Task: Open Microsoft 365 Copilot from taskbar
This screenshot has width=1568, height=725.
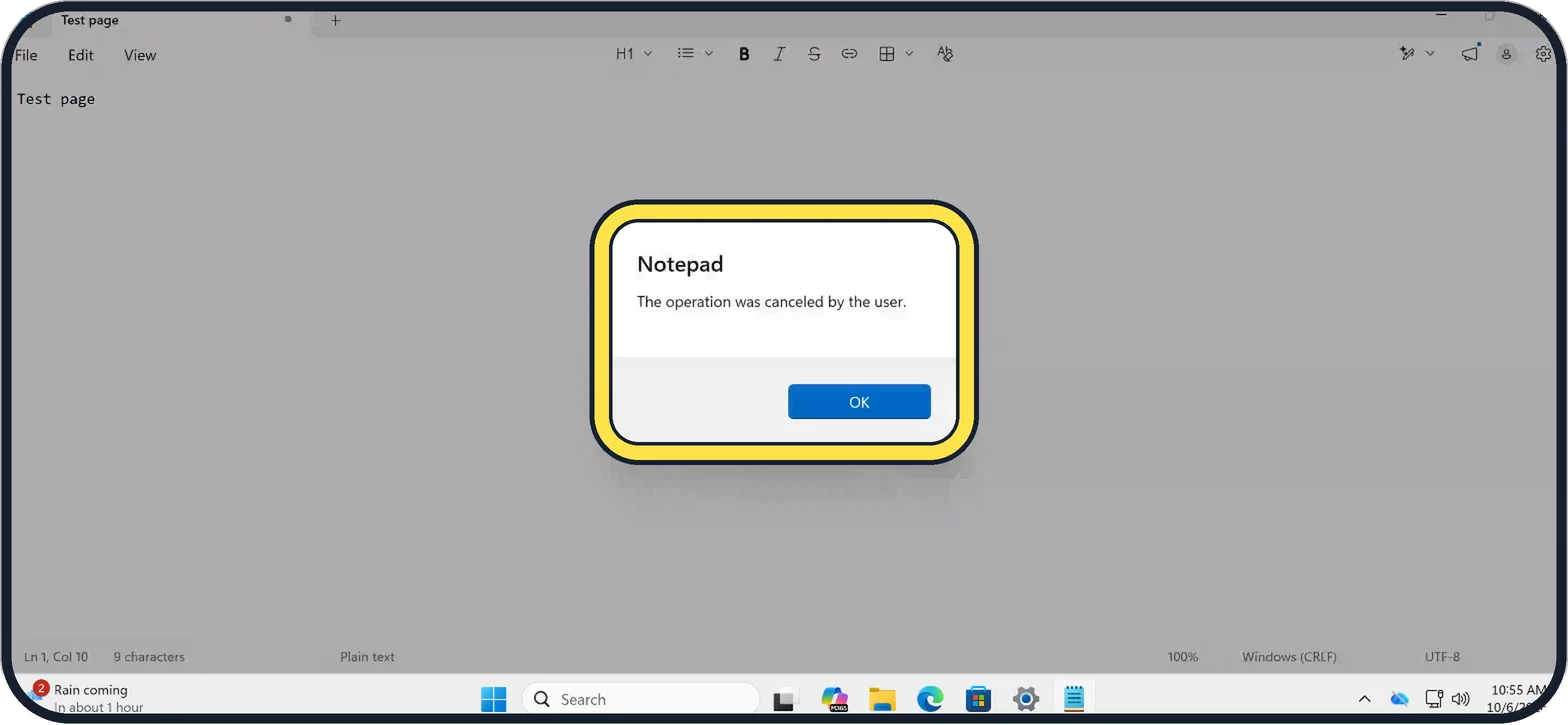Action: 834,699
